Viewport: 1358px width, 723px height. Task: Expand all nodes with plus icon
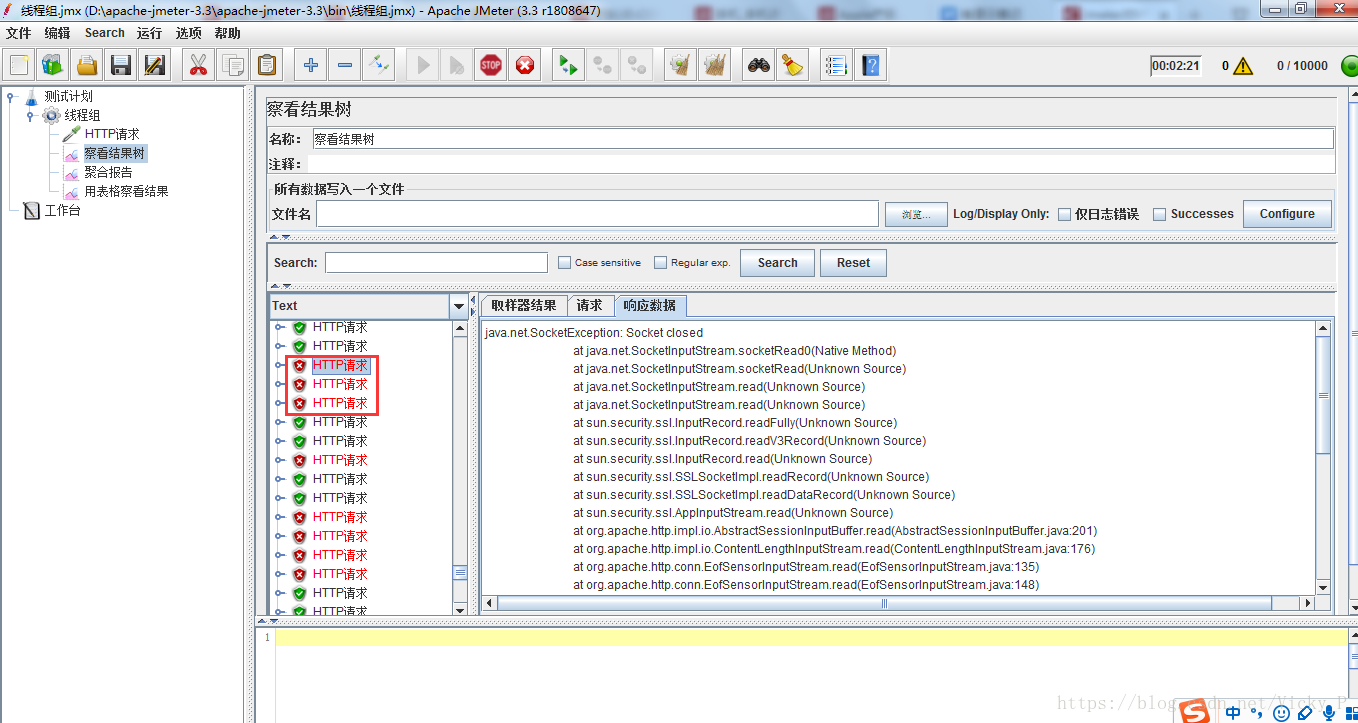pyautogui.click(x=311, y=66)
